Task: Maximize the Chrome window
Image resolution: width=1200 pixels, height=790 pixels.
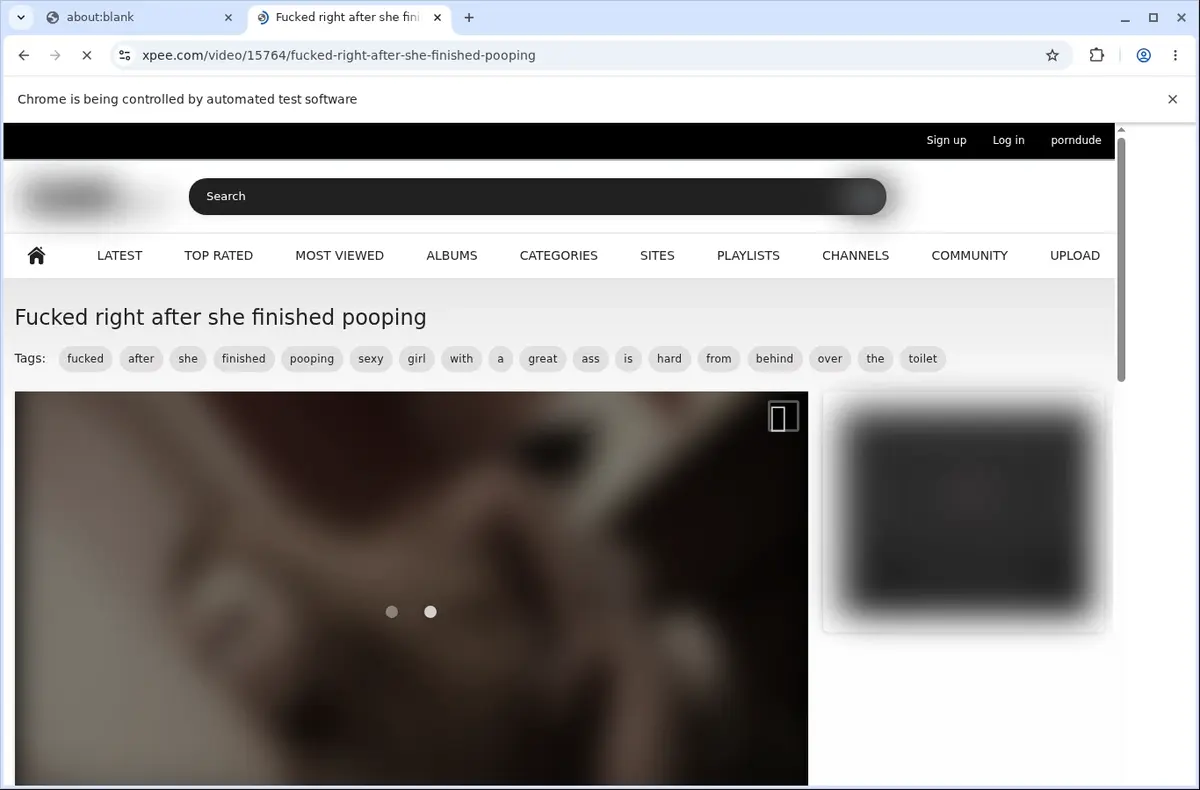Action: click(1153, 17)
